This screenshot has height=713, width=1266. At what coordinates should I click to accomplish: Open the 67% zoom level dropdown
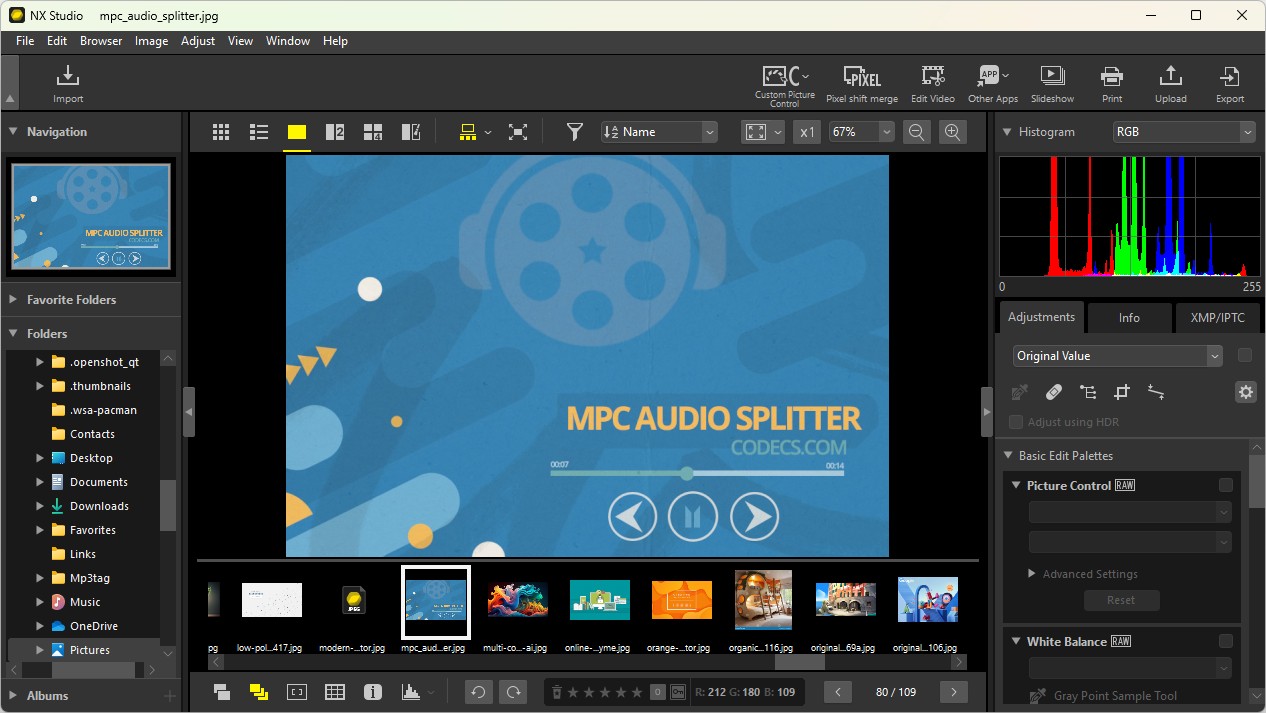click(x=861, y=132)
